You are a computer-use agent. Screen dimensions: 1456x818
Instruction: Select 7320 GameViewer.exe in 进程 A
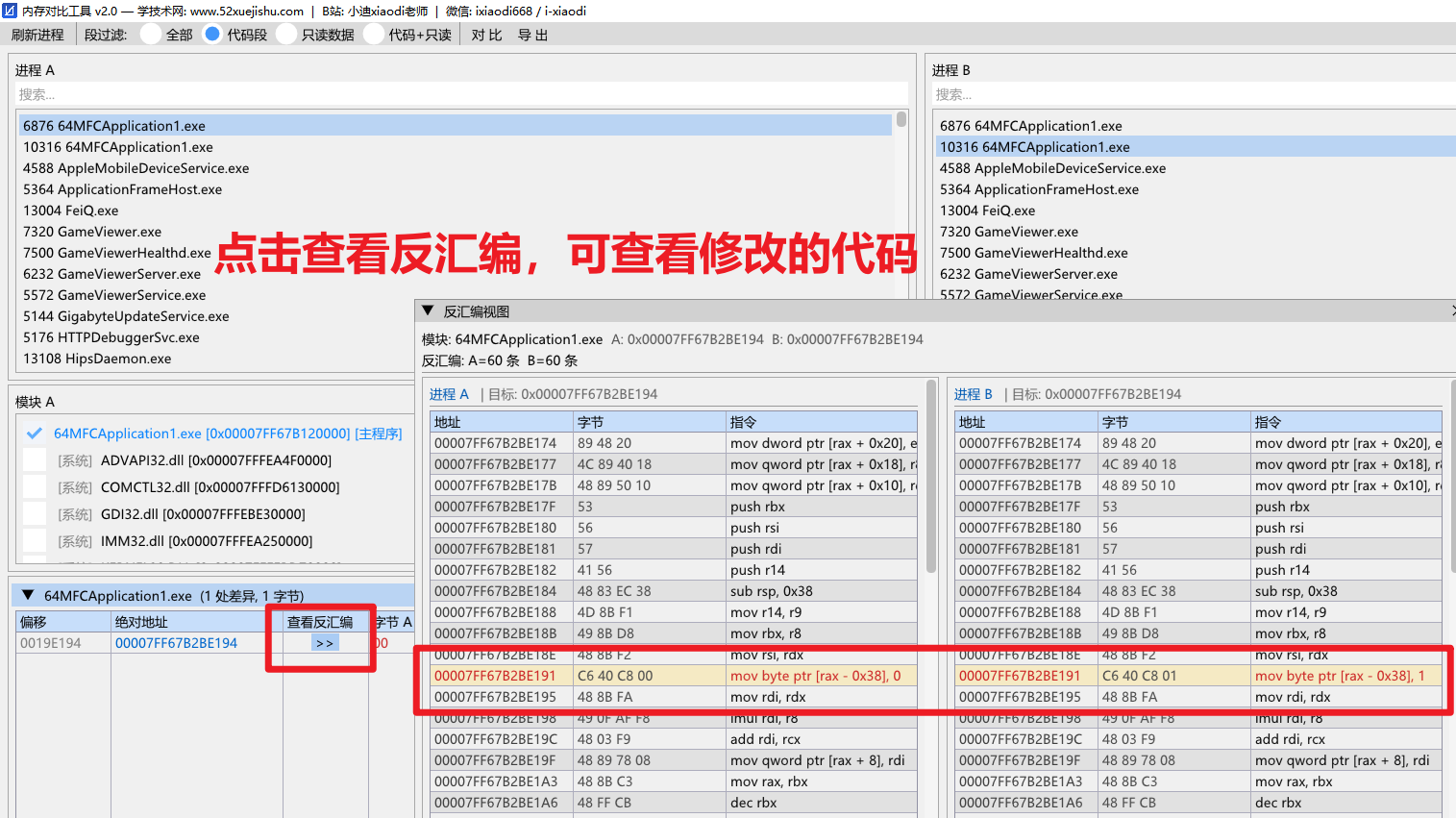point(456,232)
